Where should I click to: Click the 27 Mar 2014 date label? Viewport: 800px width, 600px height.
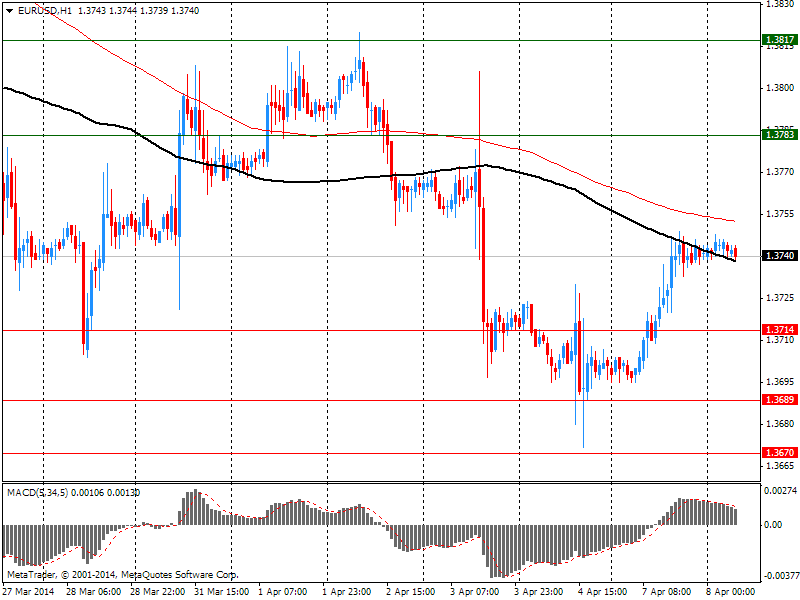point(30,591)
